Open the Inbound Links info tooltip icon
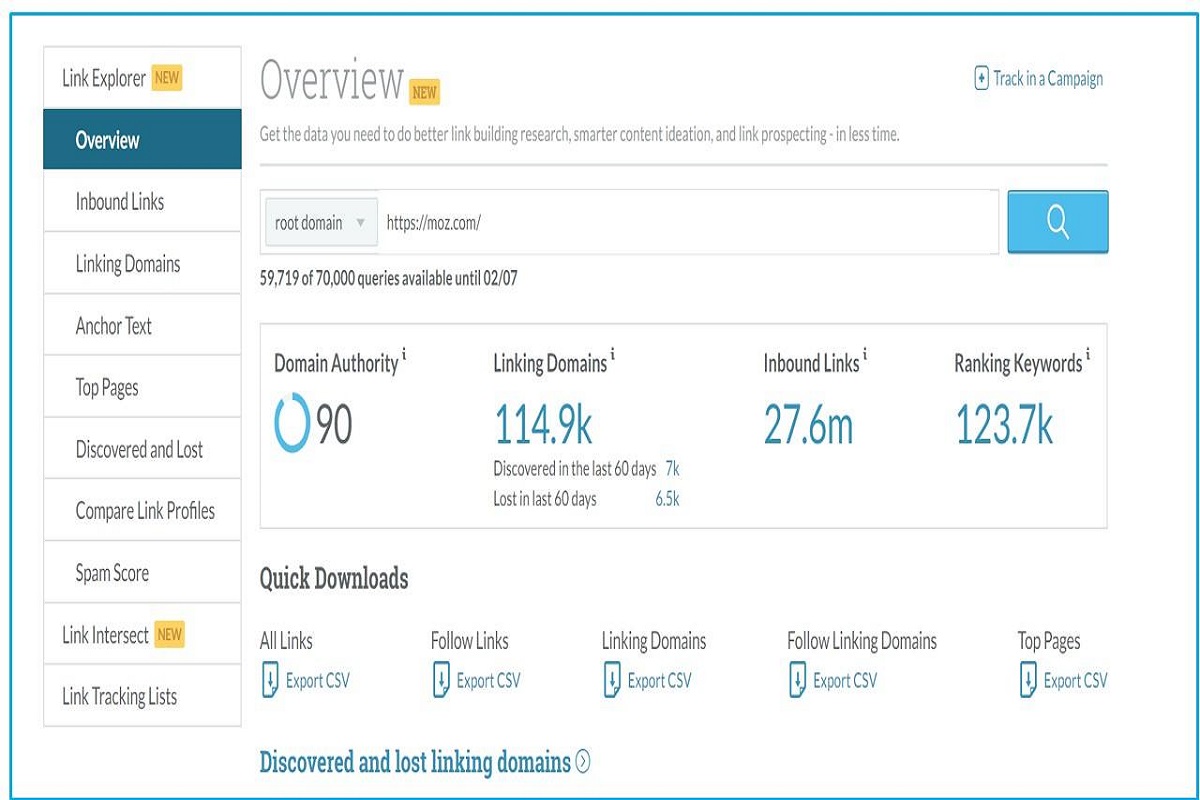 pyautogui.click(x=865, y=355)
